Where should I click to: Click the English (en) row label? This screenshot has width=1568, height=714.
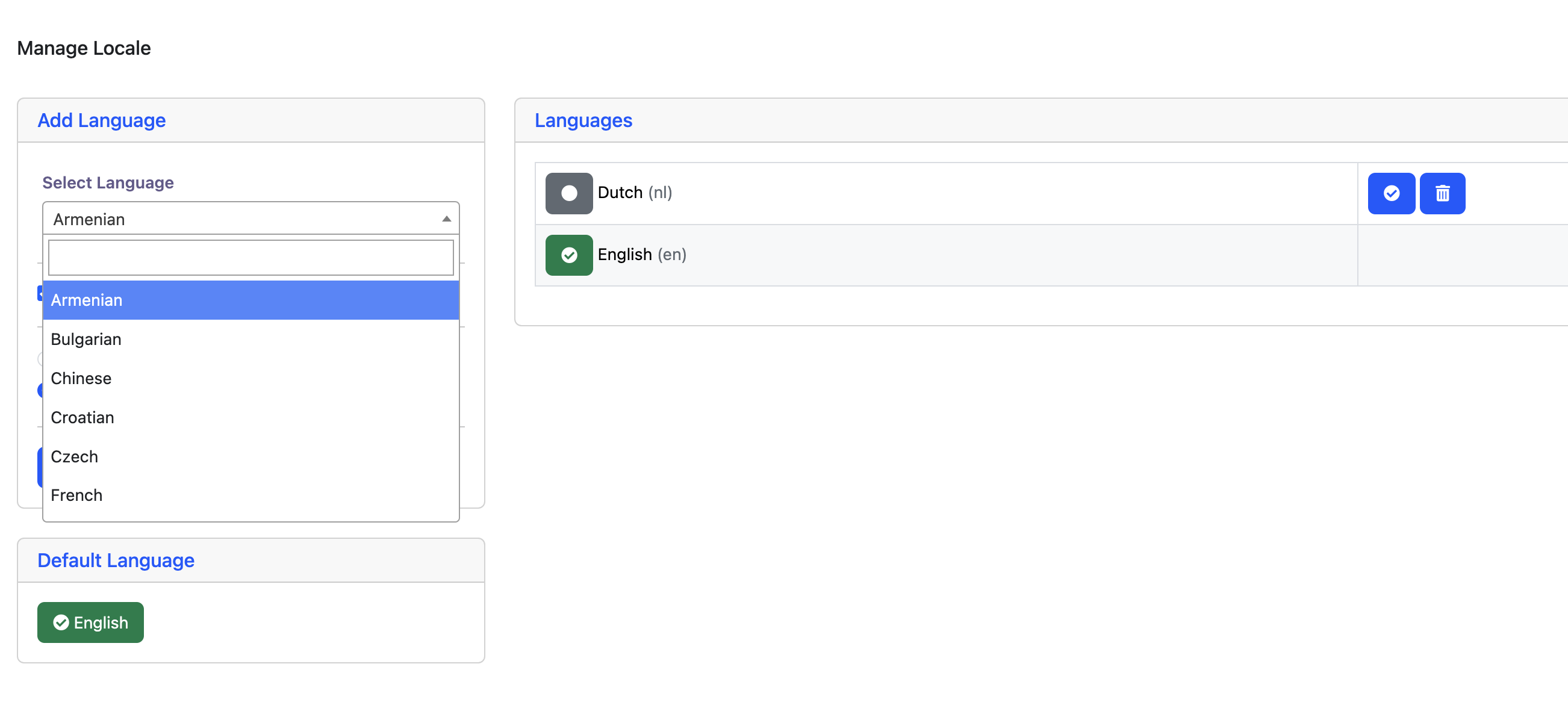(x=641, y=255)
